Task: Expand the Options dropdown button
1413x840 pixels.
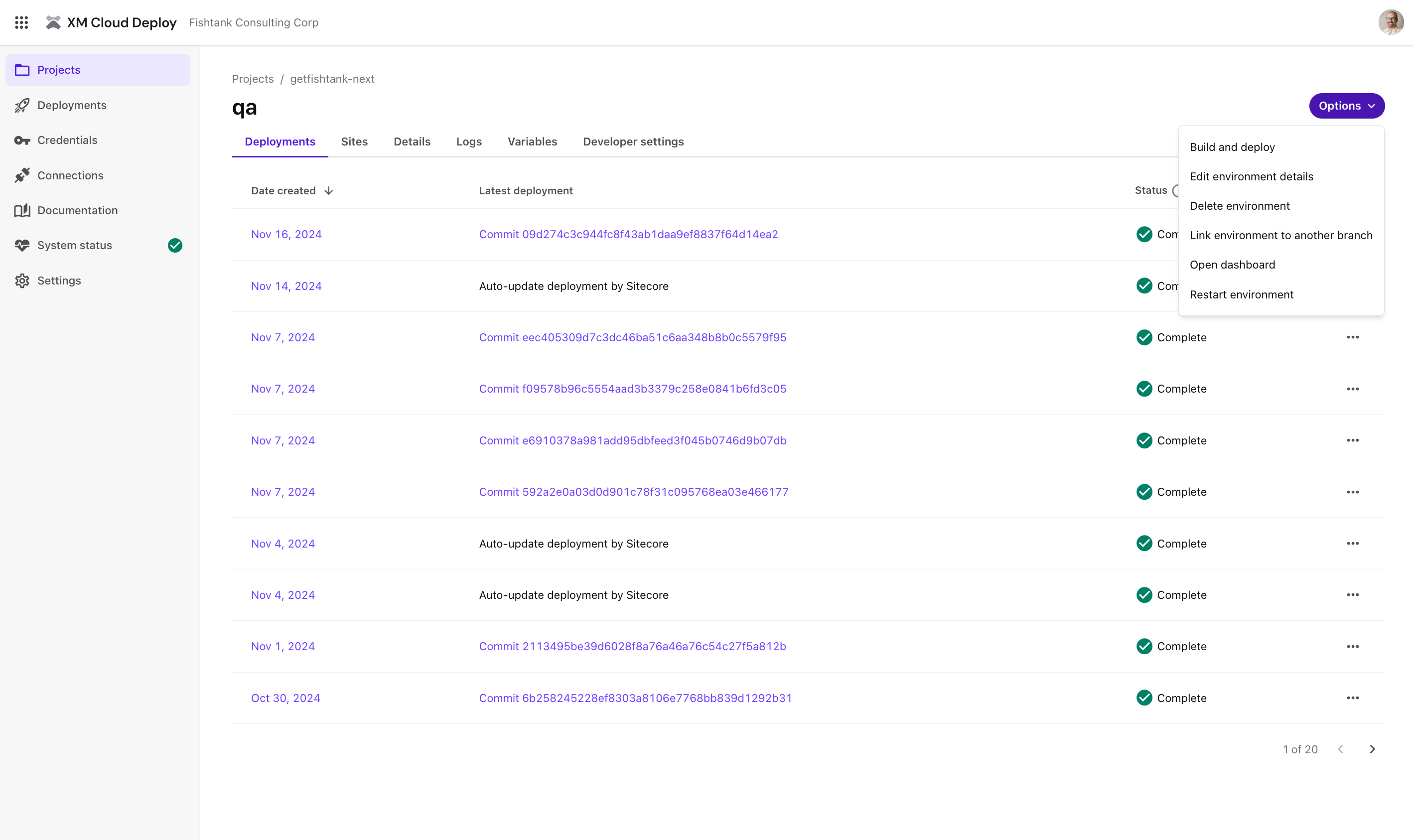Action: pyautogui.click(x=1346, y=106)
